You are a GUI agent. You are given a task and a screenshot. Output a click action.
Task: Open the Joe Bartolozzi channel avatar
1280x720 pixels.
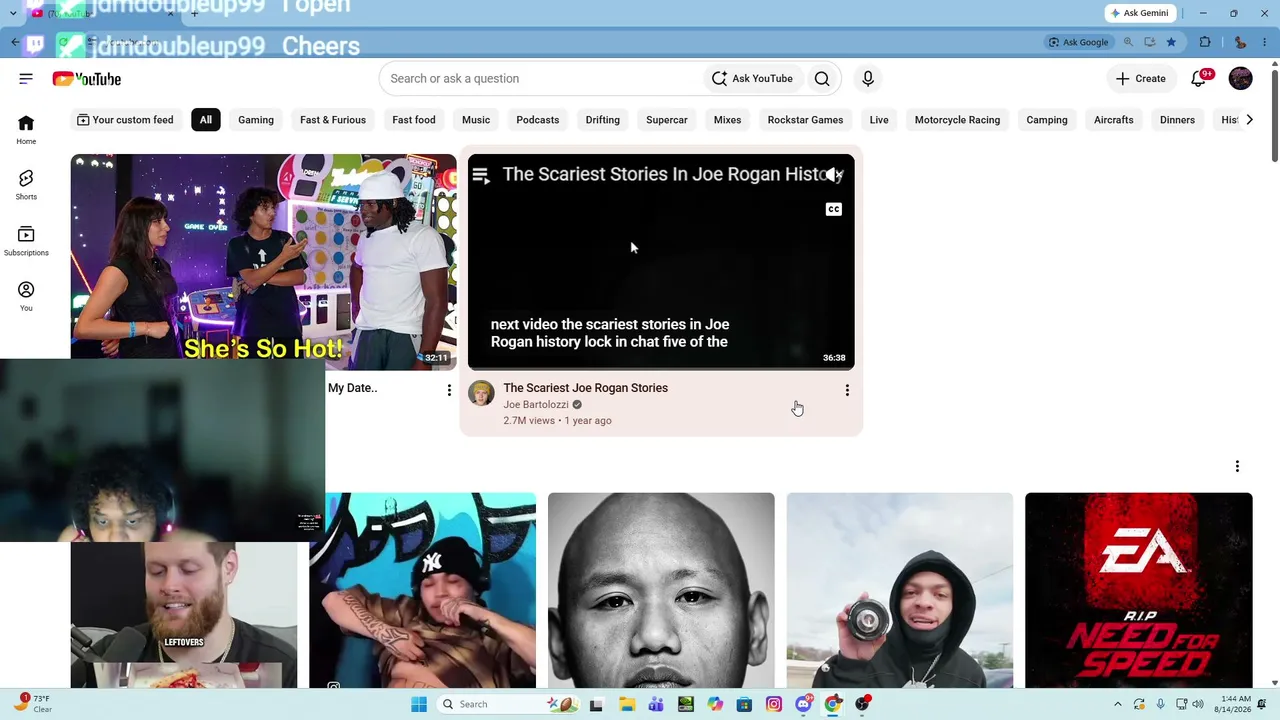tap(481, 393)
